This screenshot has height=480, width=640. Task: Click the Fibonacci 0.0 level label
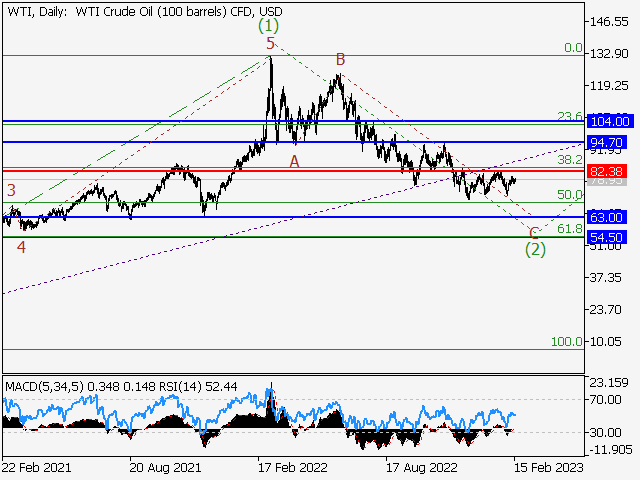pyautogui.click(x=573, y=48)
